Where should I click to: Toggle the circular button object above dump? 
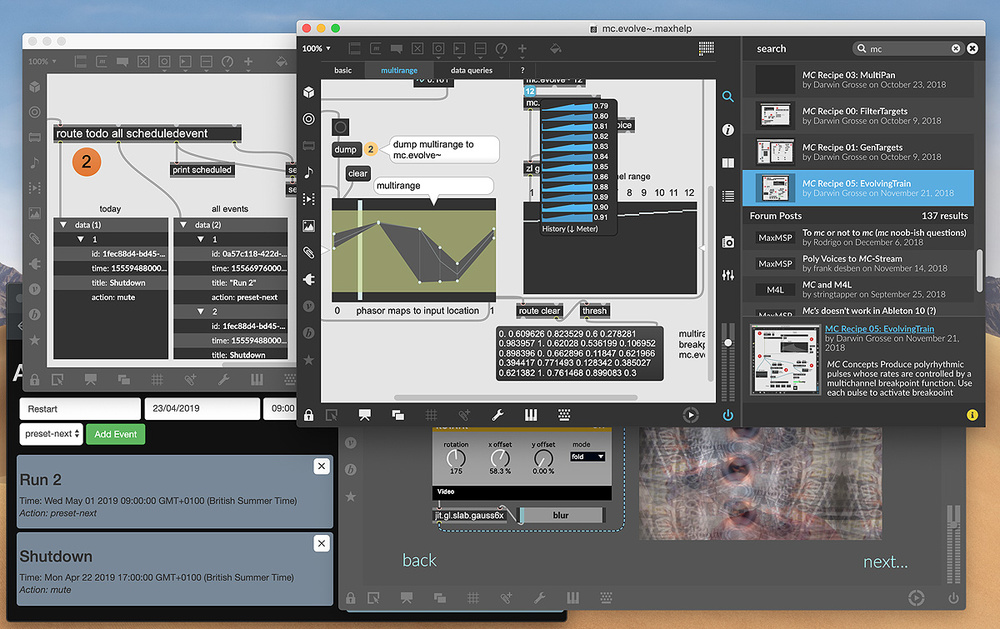coord(340,126)
